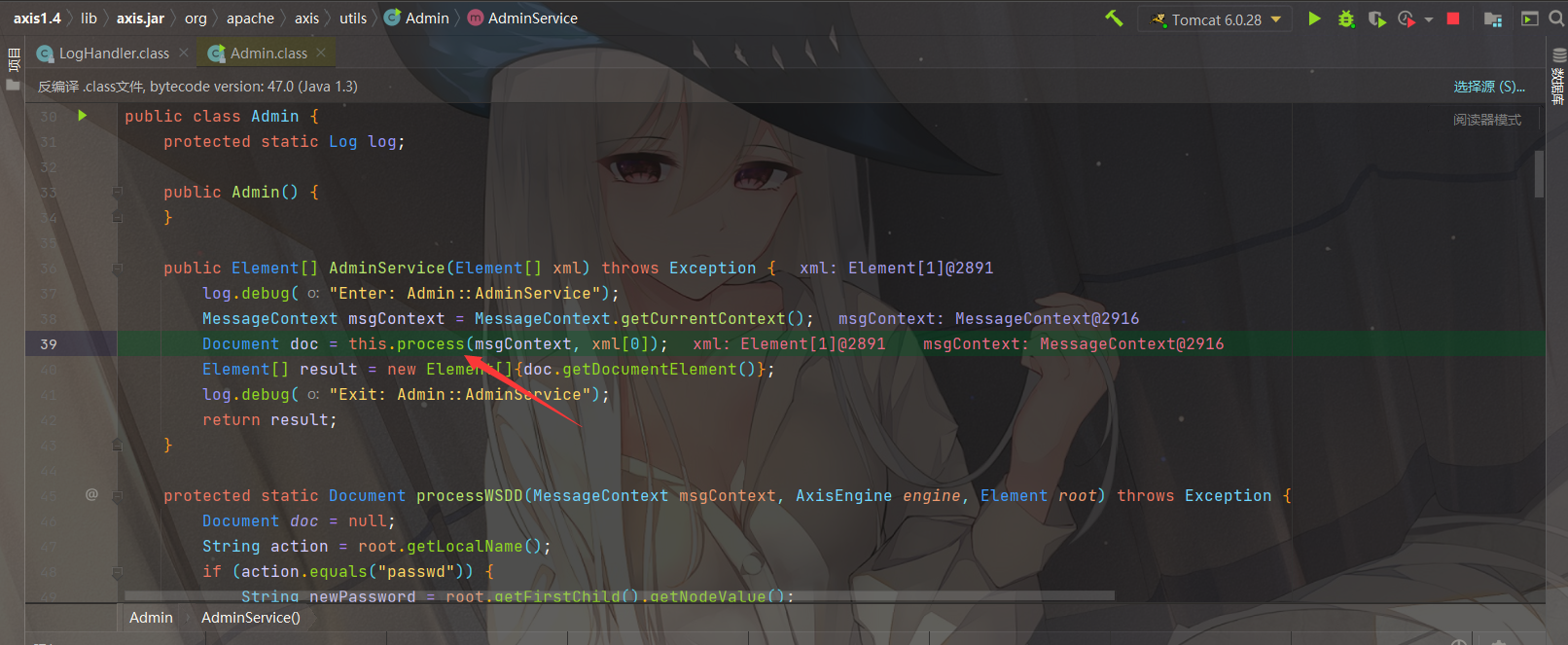Click the 反编译 .class文件 bytecode banner text

[x=197, y=87]
